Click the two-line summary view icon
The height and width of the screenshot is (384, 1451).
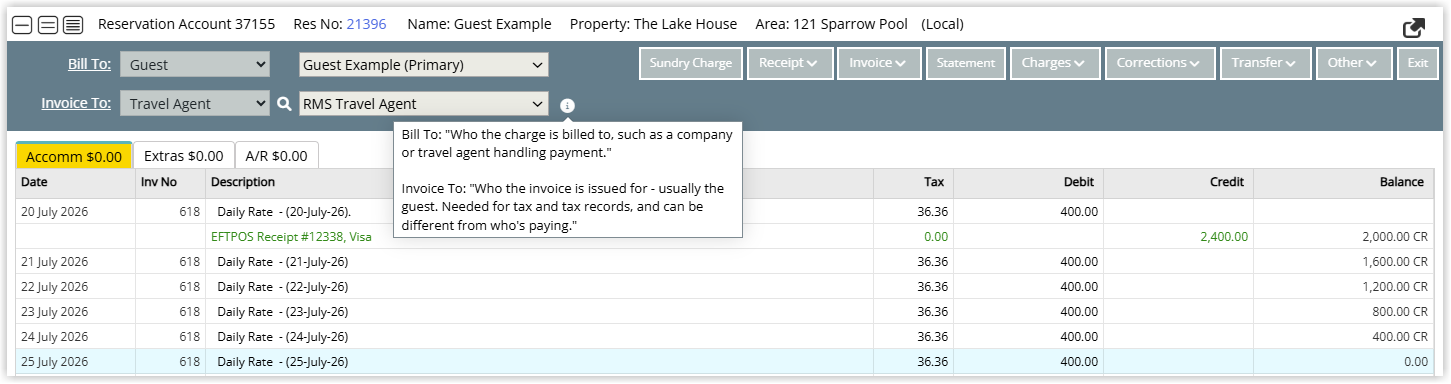[x=47, y=24]
